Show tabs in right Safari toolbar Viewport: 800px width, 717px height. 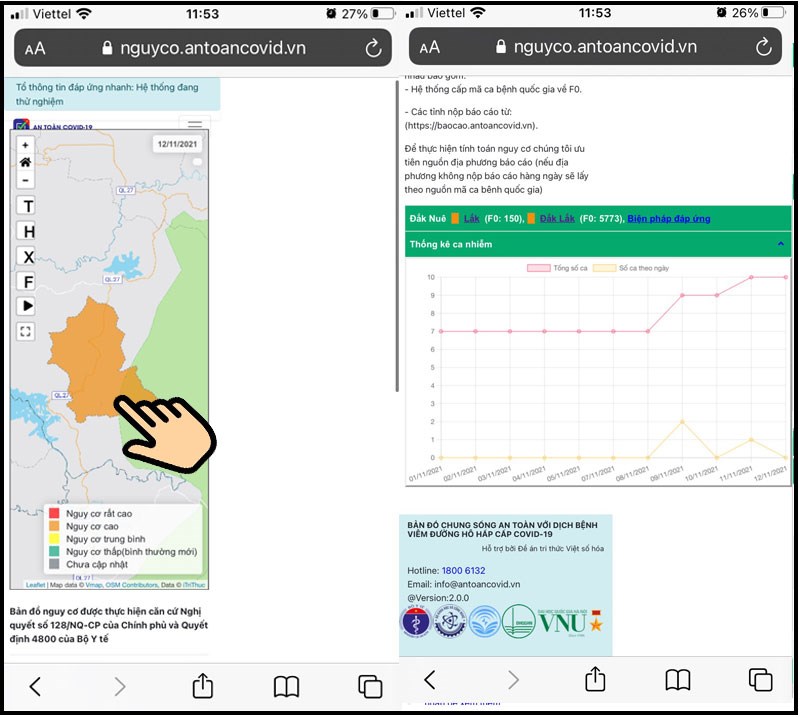click(760, 680)
